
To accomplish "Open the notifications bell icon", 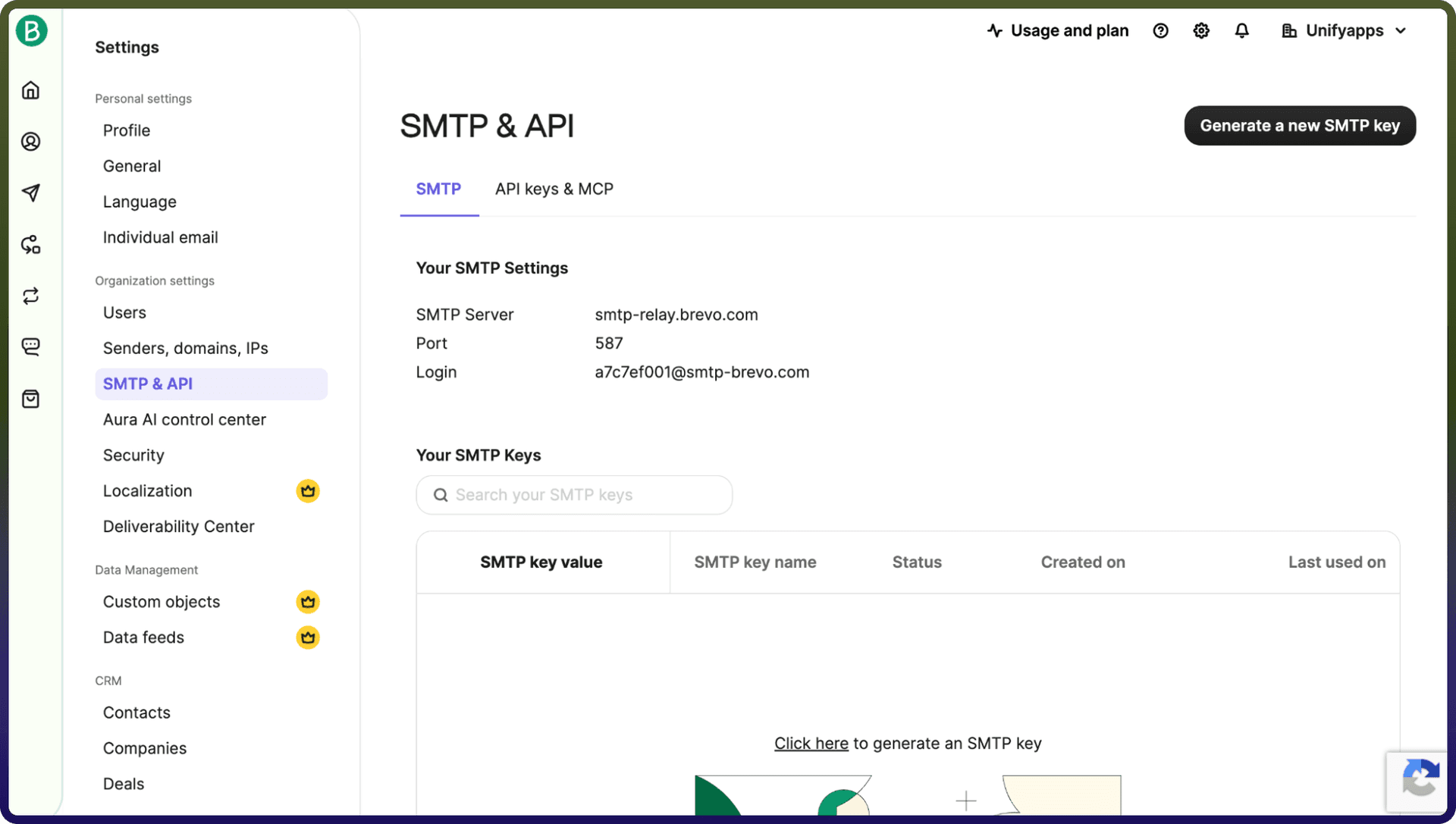I will 1241,31.
